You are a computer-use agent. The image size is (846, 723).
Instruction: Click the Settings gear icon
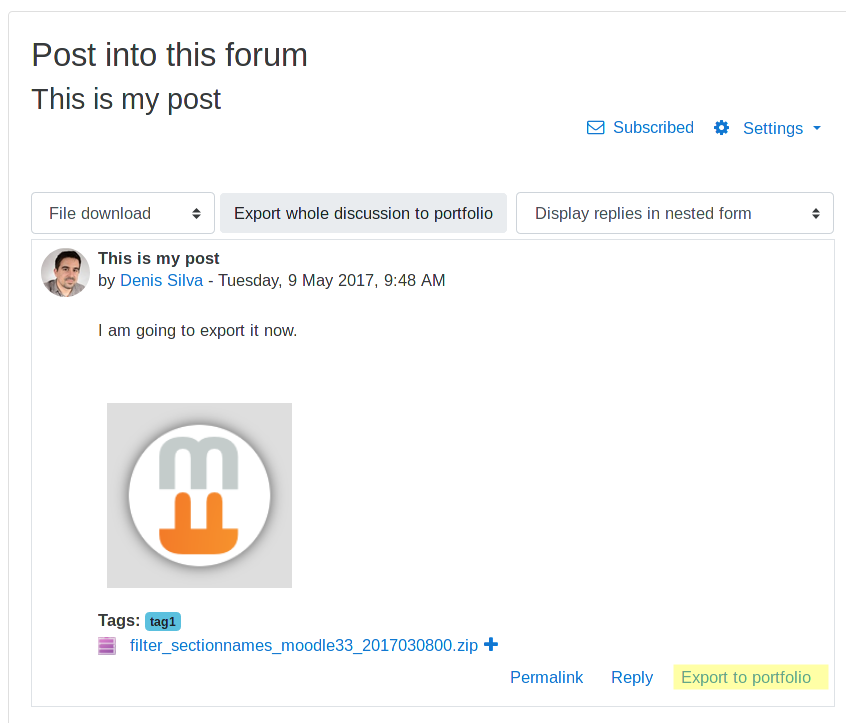click(721, 128)
